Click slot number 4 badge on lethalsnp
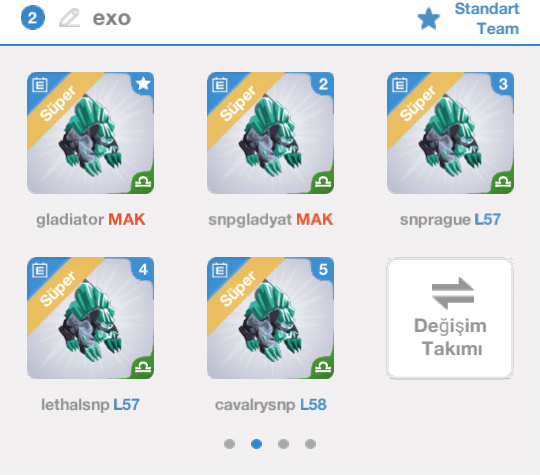The height and width of the screenshot is (475, 540). click(x=143, y=269)
